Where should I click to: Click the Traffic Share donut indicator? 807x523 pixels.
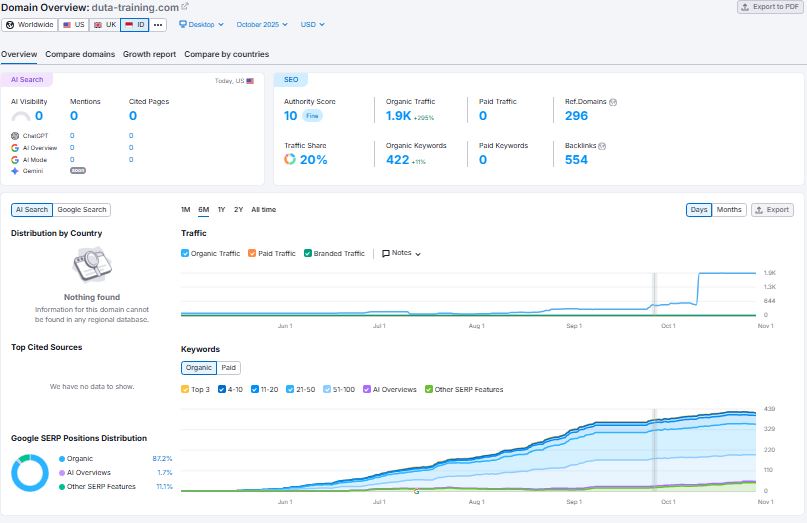[x=289, y=160]
